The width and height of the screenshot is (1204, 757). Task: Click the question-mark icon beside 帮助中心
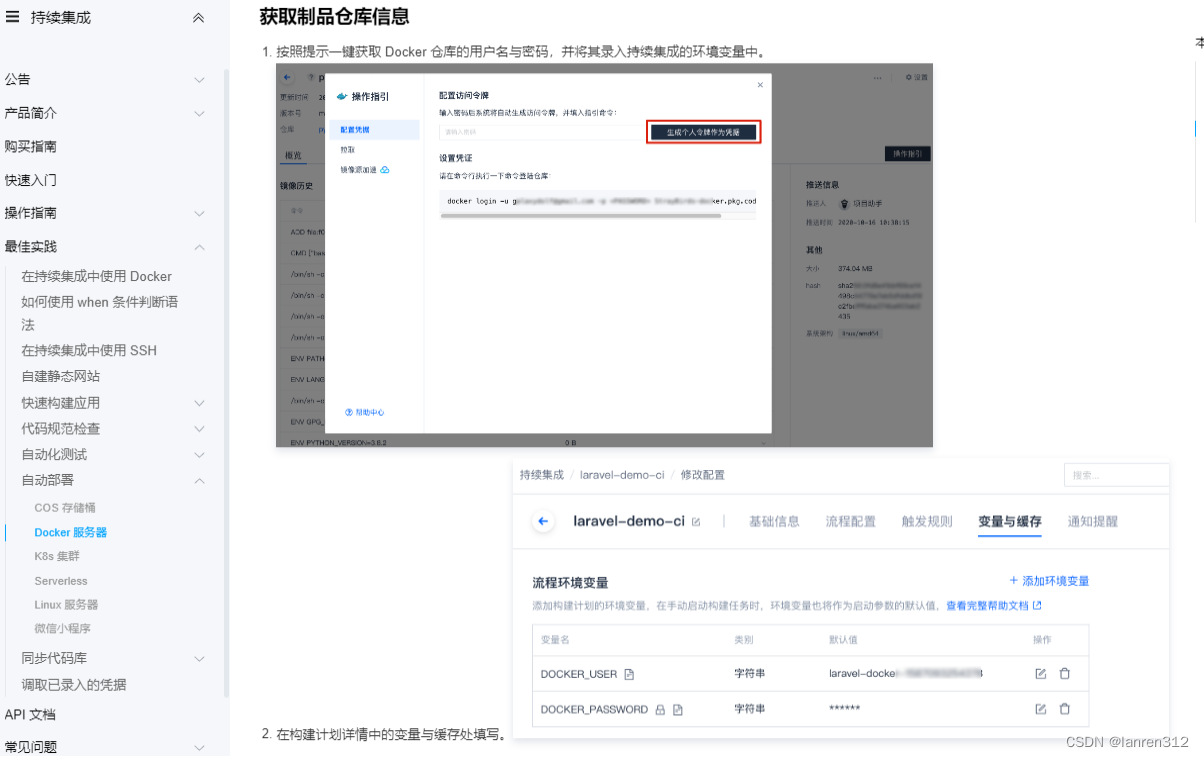click(349, 412)
